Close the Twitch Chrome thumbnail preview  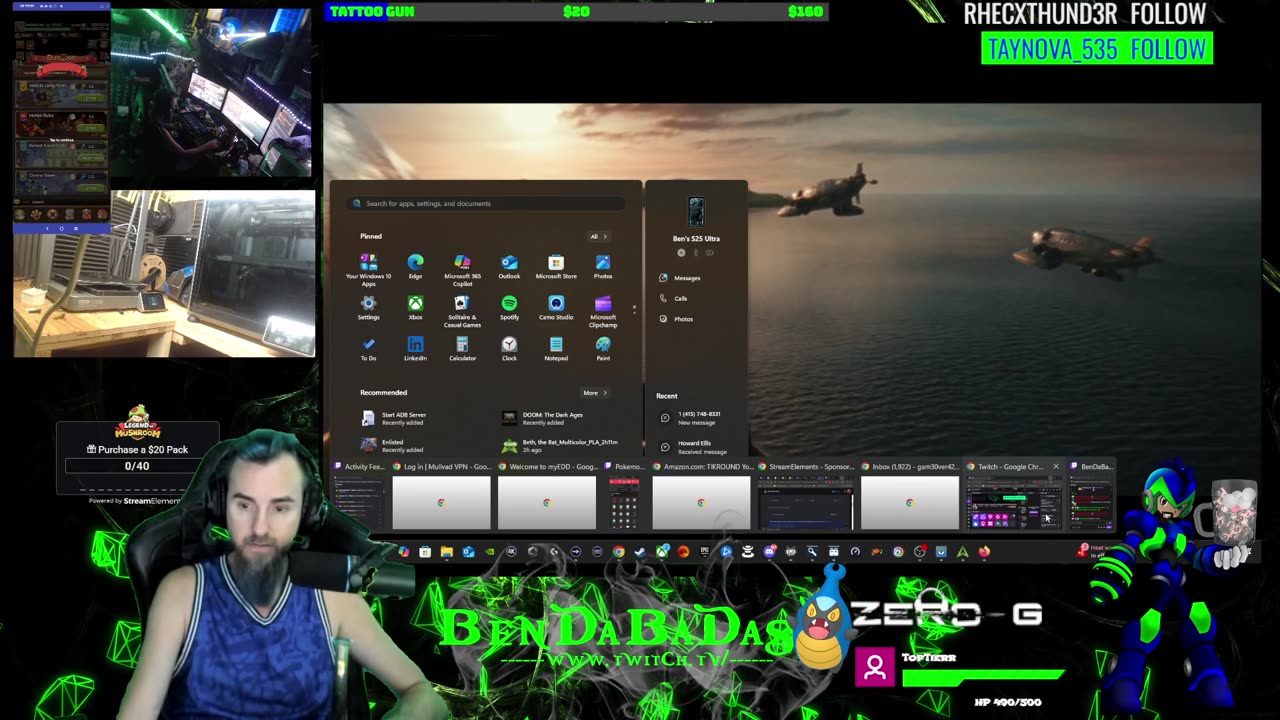(x=1055, y=466)
